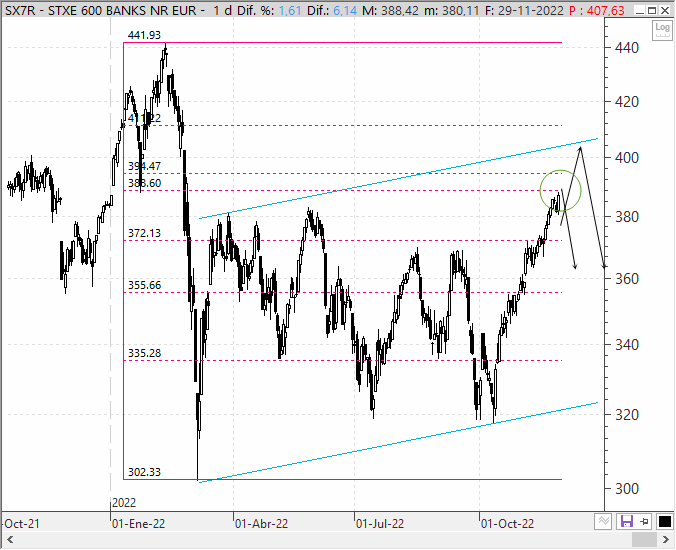Click the P : 407,63 value in title

(597, 10)
